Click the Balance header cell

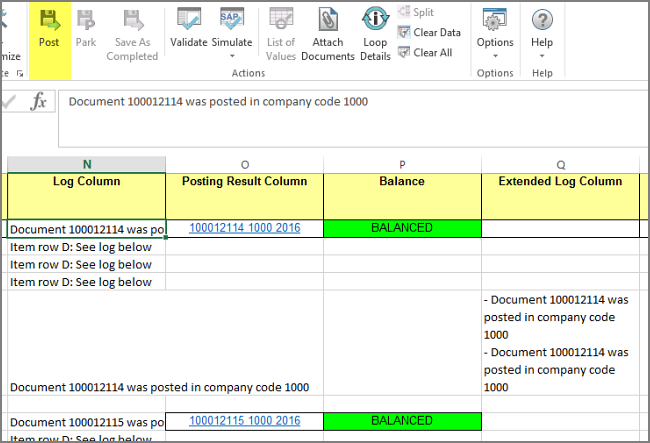pyautogui.click(x=402, y=196)
